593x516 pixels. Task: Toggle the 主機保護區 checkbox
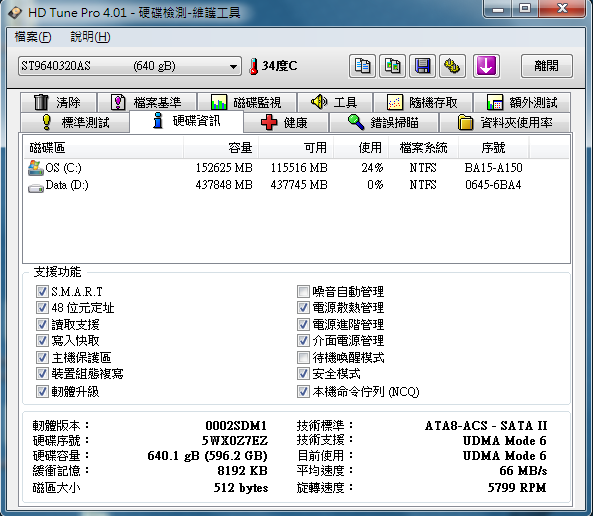click(42, 357)
